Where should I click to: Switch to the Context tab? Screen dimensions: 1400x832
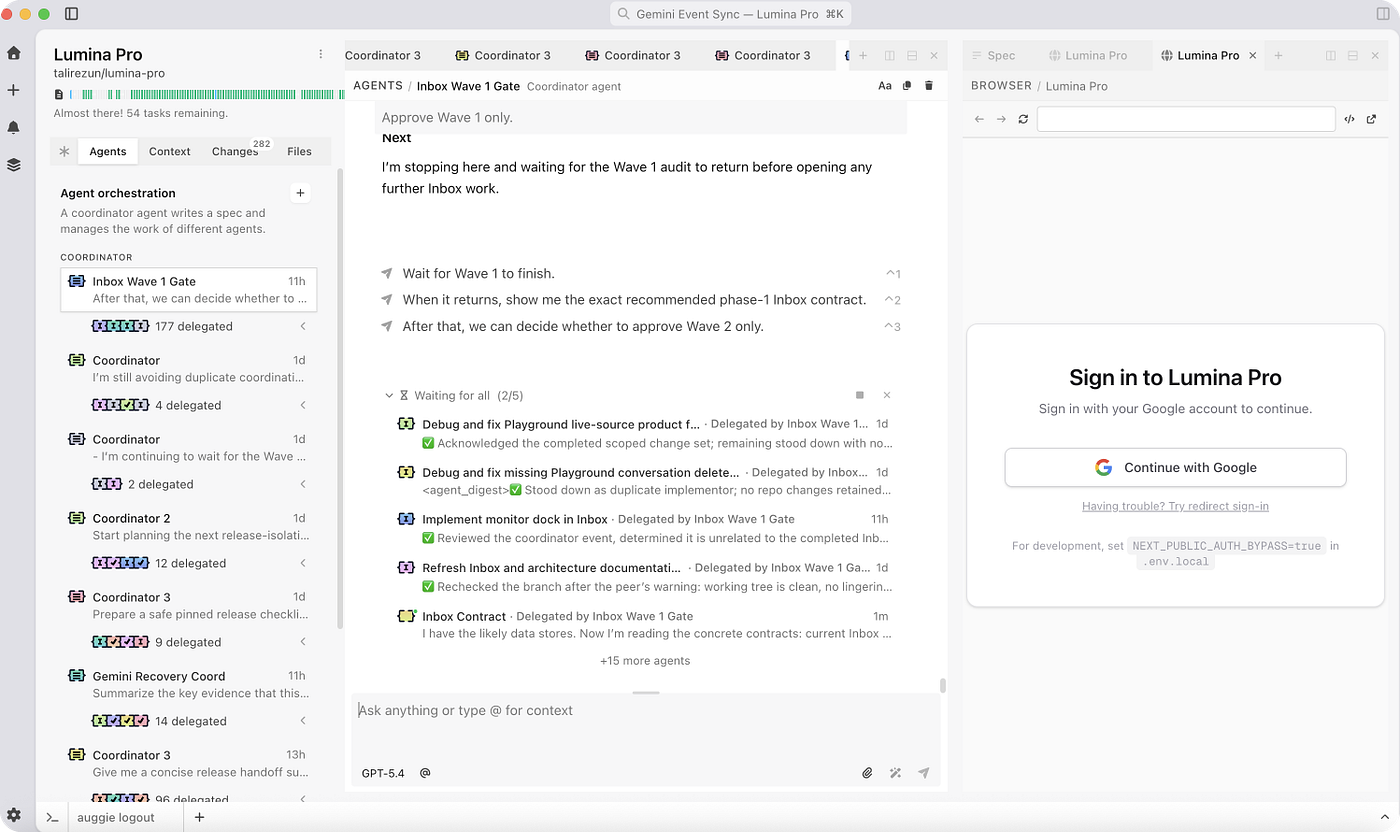[170, 151]
